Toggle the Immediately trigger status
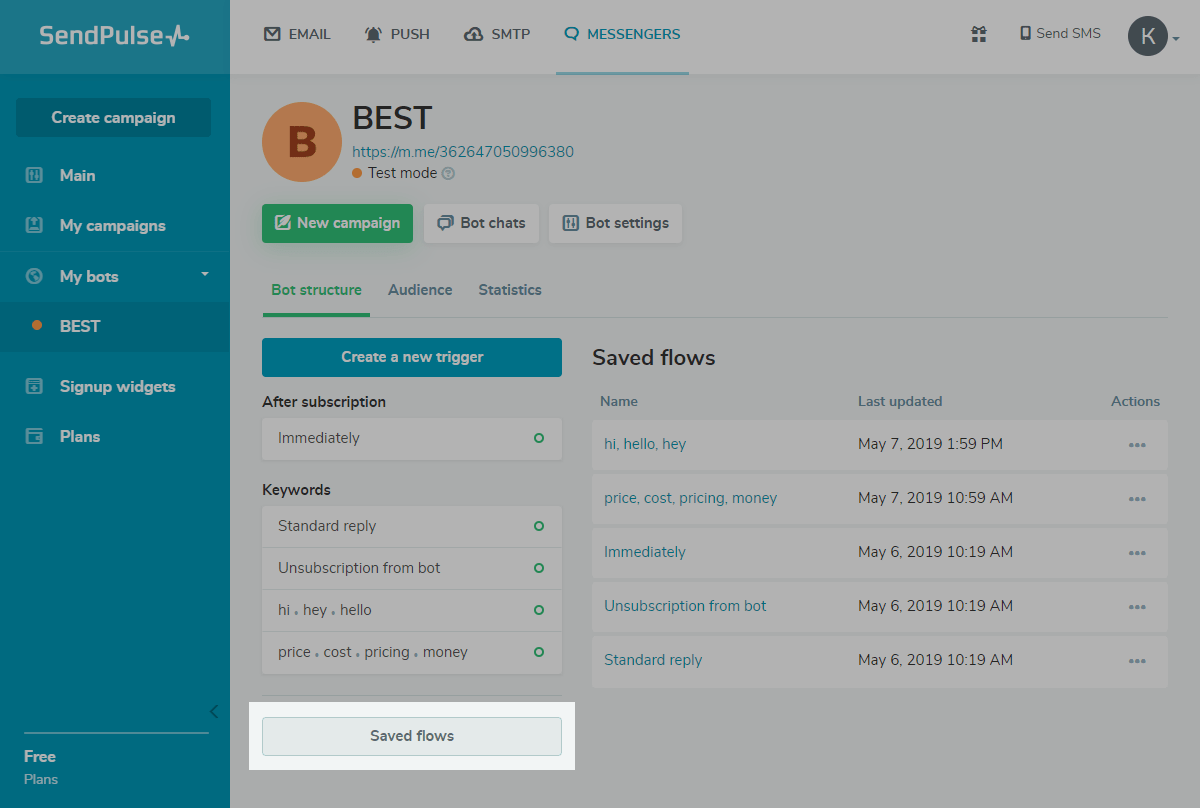Viewport: 1200px width, 808px height. [539, 438]
